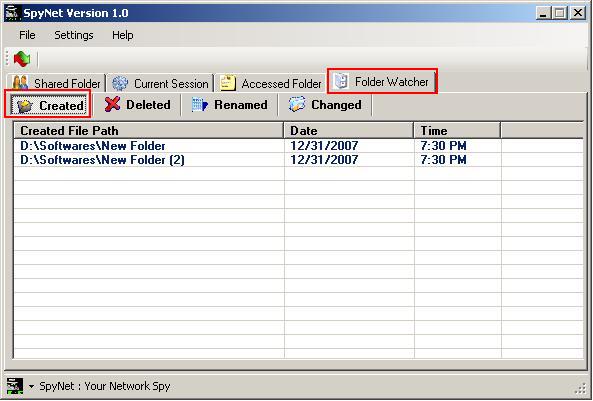The image size is (593, 401).
Task: Click the red-green refresh toolbar icon
Action: point(22,59)
